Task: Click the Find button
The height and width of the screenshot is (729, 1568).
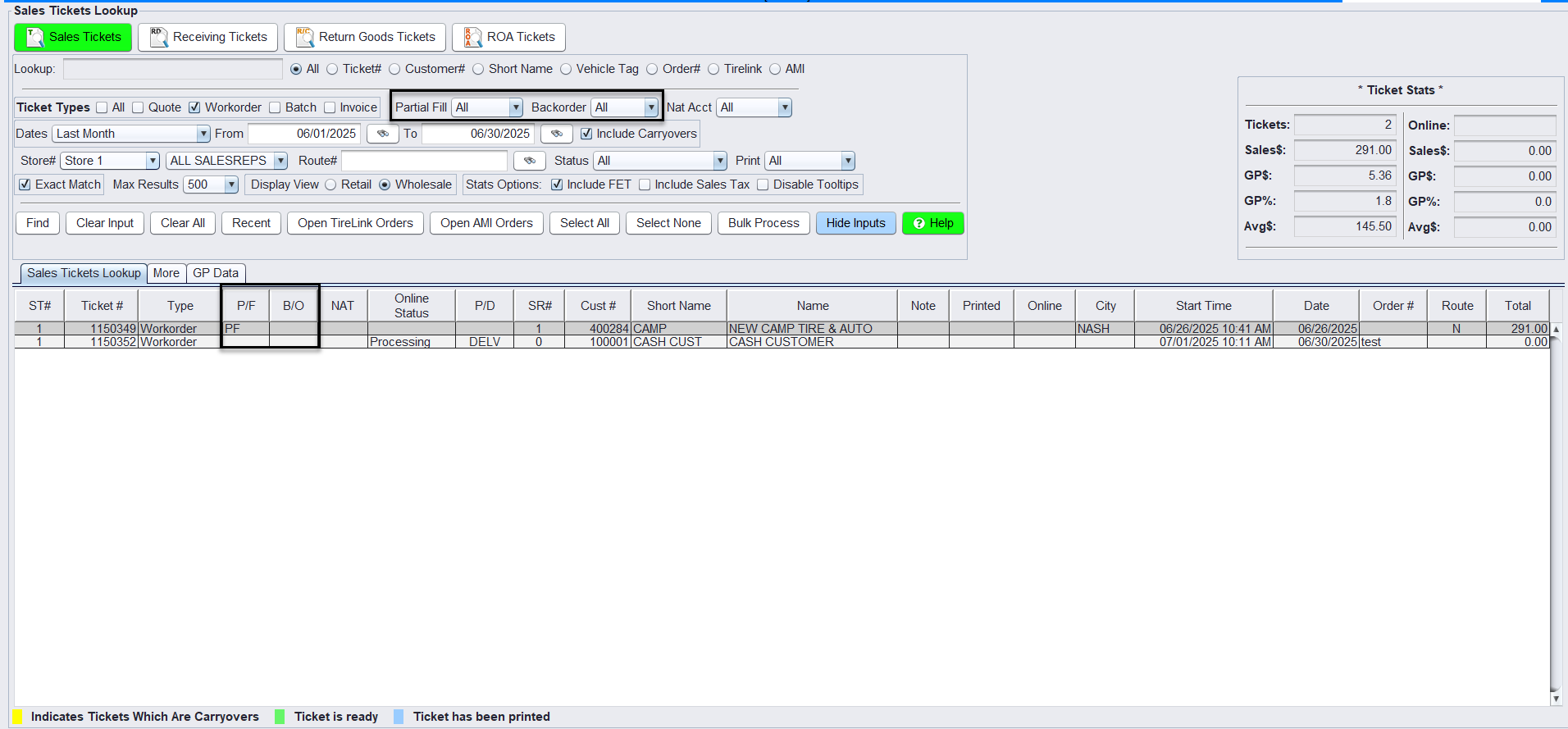Action: tap(38, 223)
